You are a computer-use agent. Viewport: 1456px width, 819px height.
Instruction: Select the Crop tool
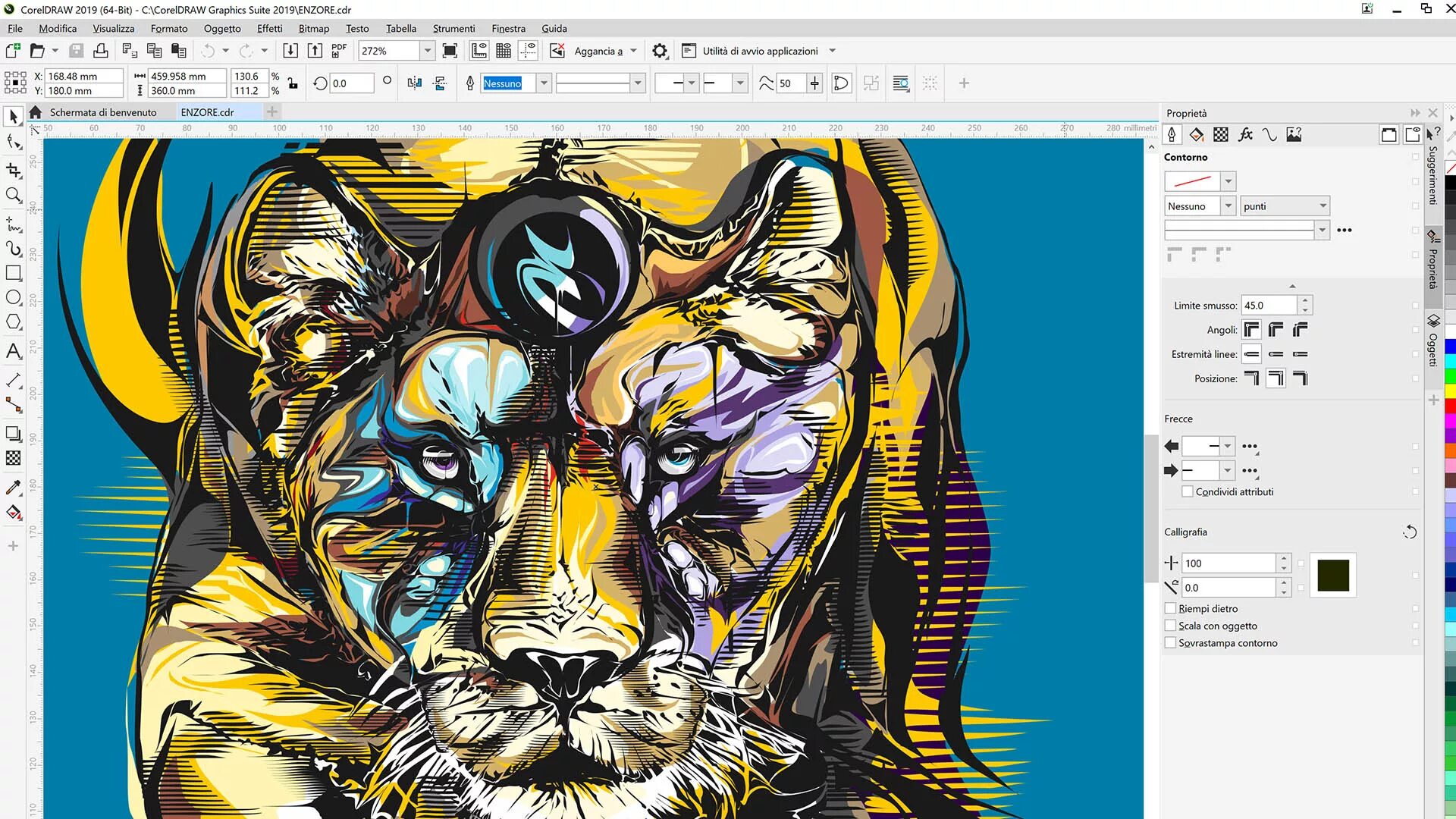coord(13,170)
